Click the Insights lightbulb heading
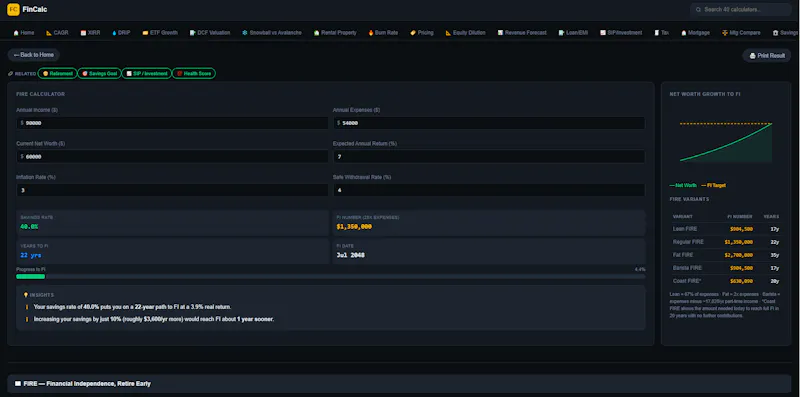The height and width of the screenshot is (397, 800). (38, 295)
